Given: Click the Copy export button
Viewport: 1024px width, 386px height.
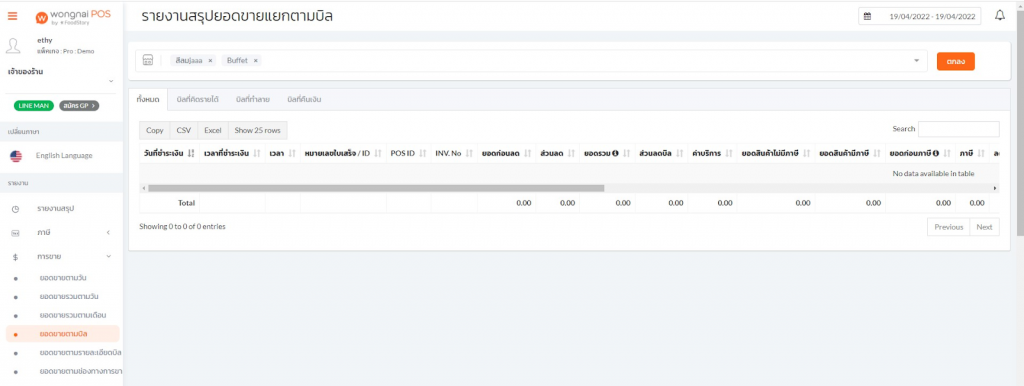Looking at the screenshot, I should [x=155, y=130].
